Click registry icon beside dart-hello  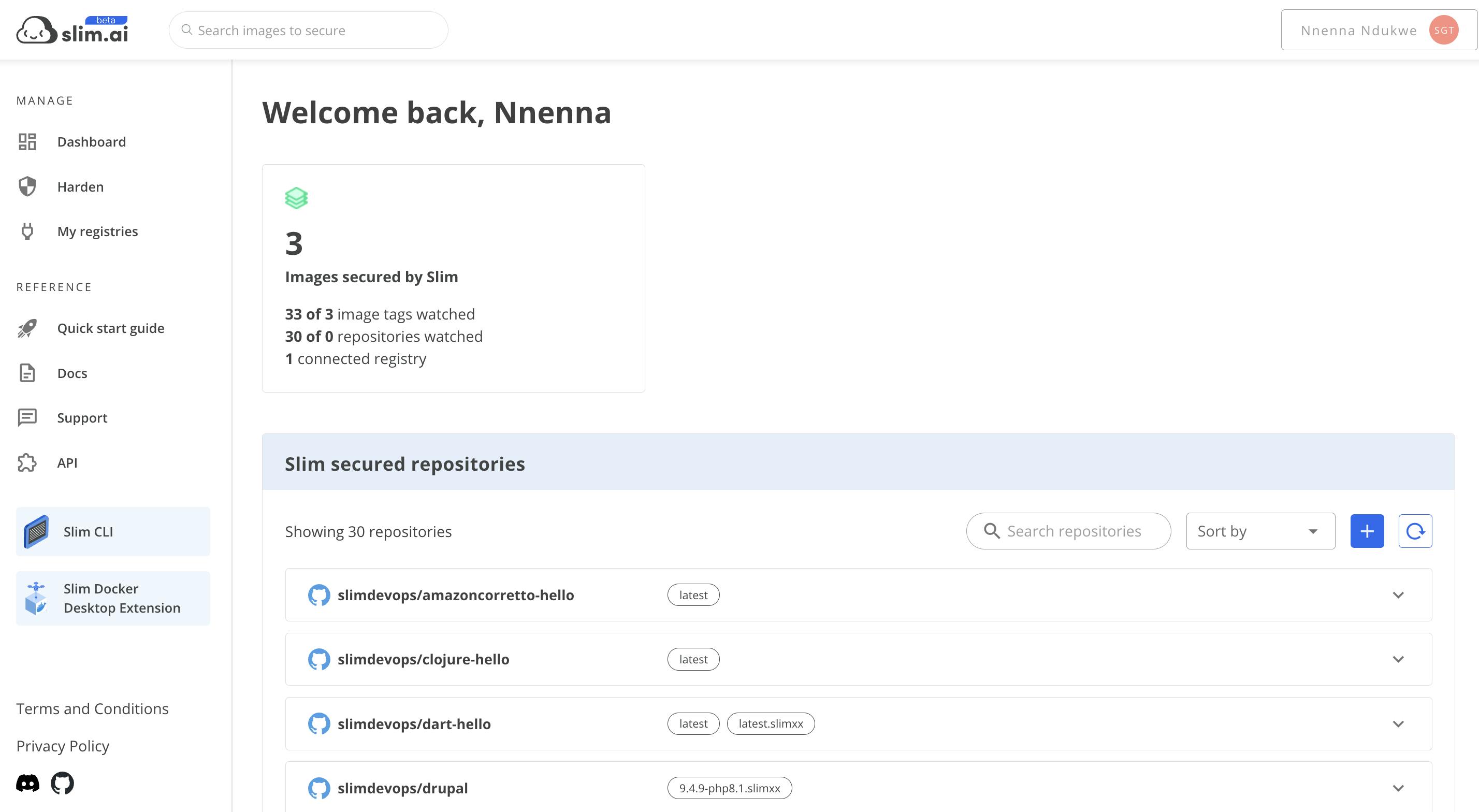(319, 723)
